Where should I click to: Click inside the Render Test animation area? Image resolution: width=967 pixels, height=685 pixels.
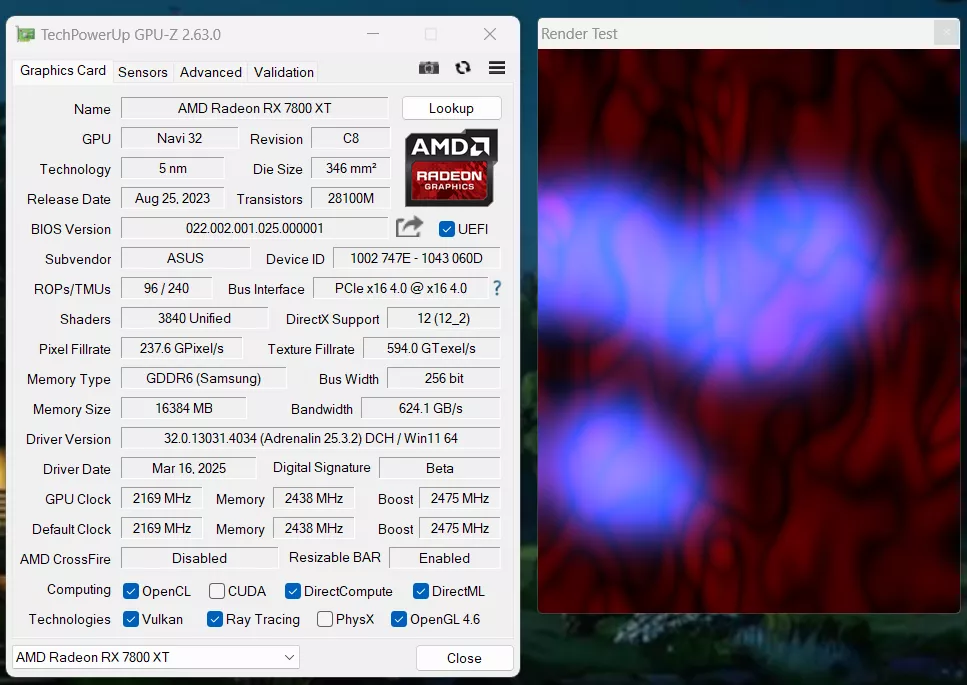coord(749,331)
